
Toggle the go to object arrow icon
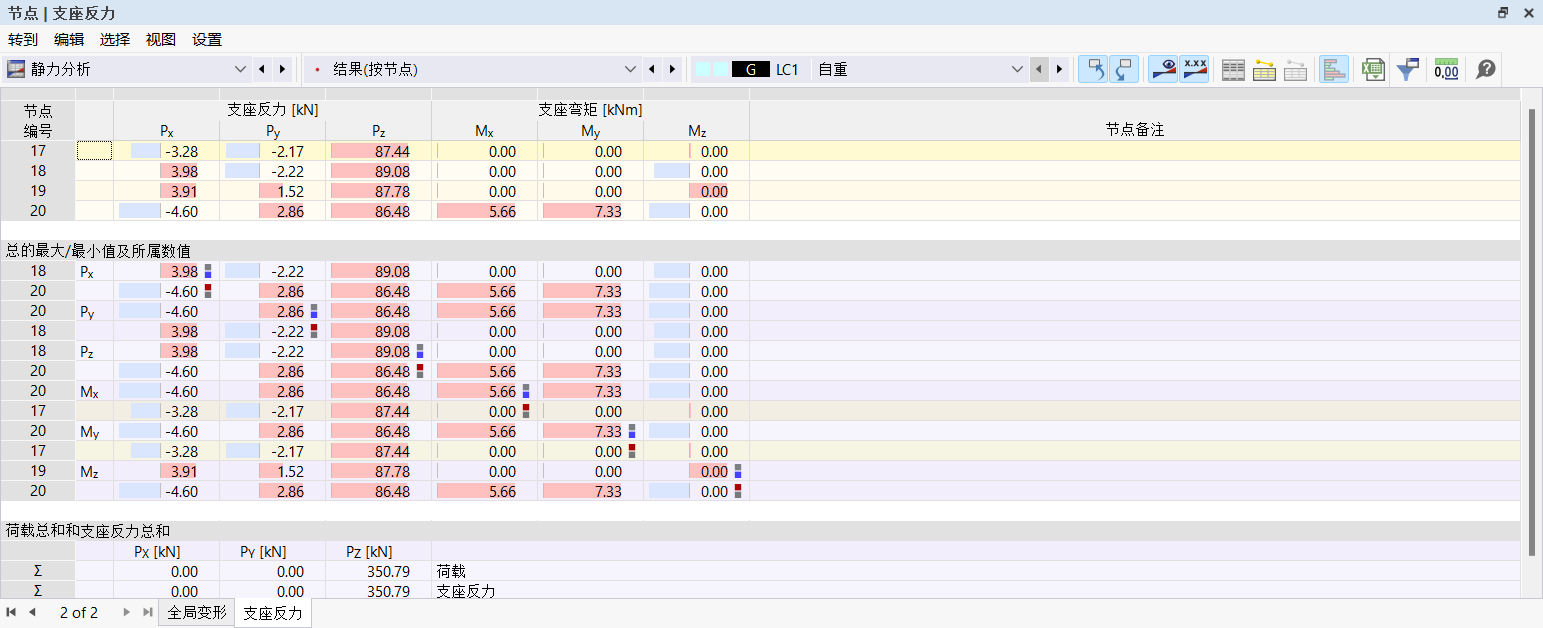1096,69
